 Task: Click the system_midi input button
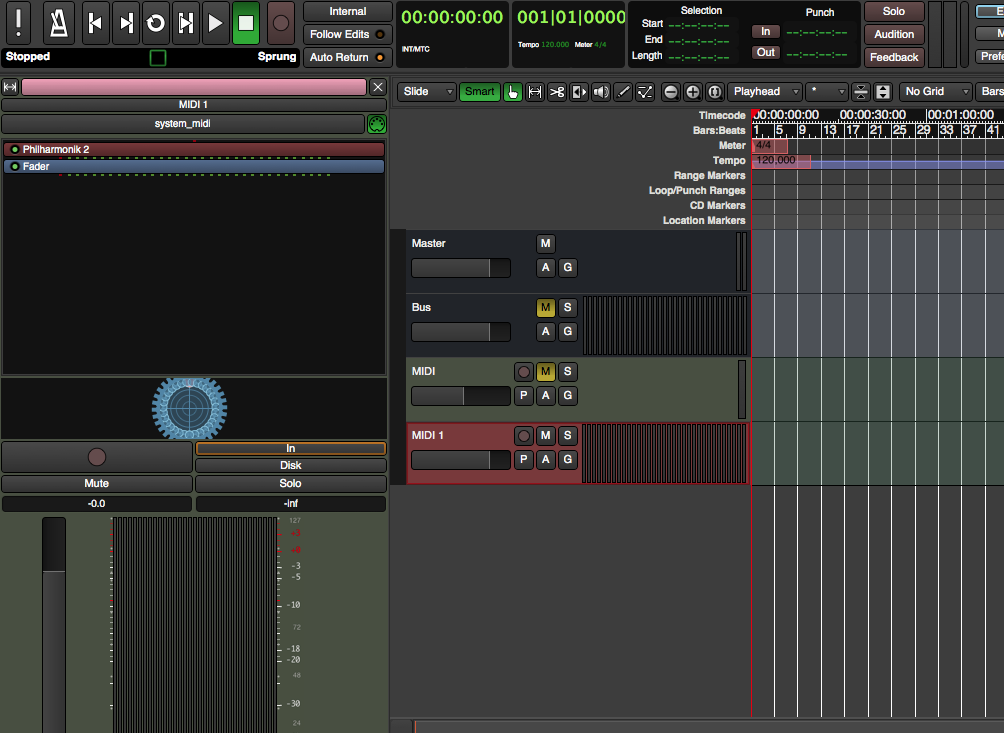click(x=182, y=124)
